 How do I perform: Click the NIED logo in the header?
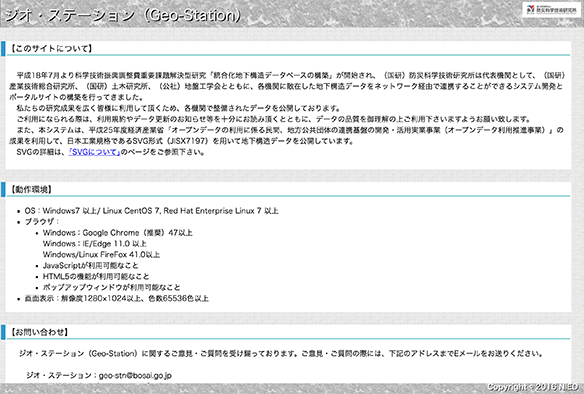click(551, 9)
